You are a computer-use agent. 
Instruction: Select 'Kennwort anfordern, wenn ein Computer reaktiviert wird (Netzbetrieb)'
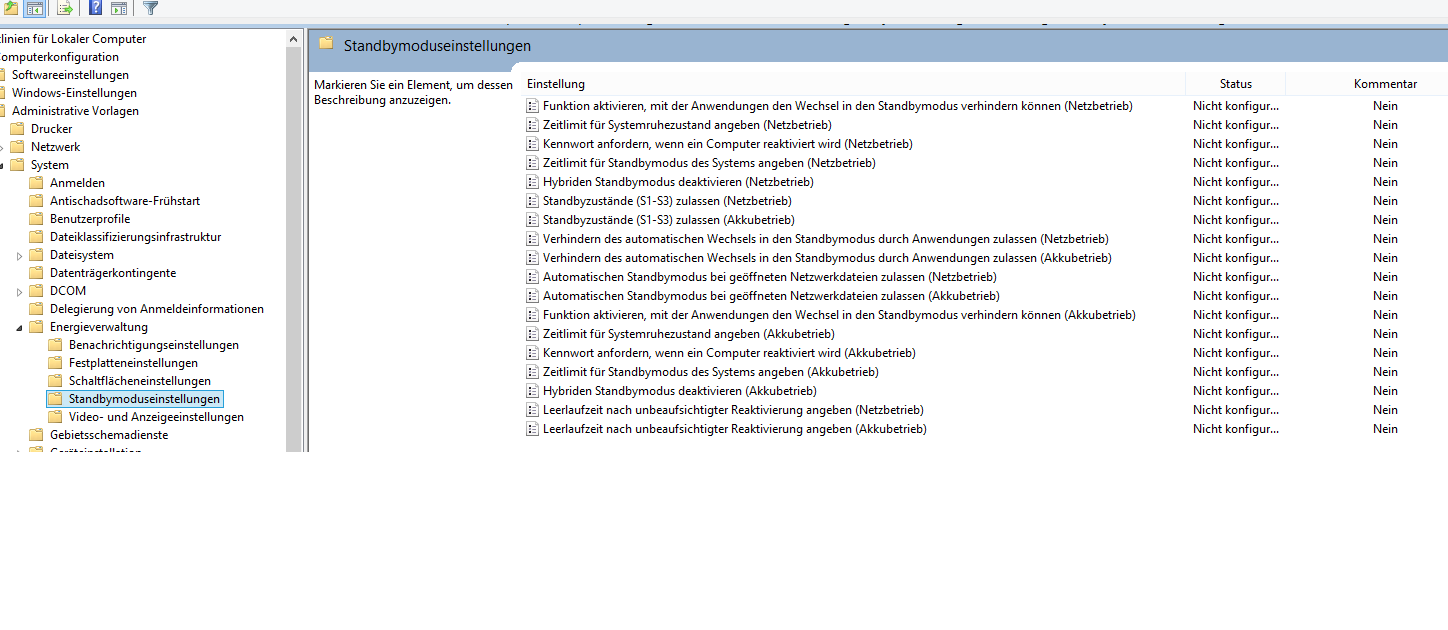(728, 144)
